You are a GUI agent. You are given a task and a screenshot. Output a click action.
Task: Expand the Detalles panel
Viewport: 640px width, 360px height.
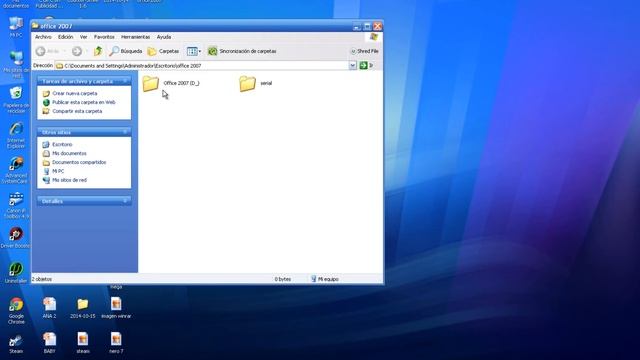125,201
